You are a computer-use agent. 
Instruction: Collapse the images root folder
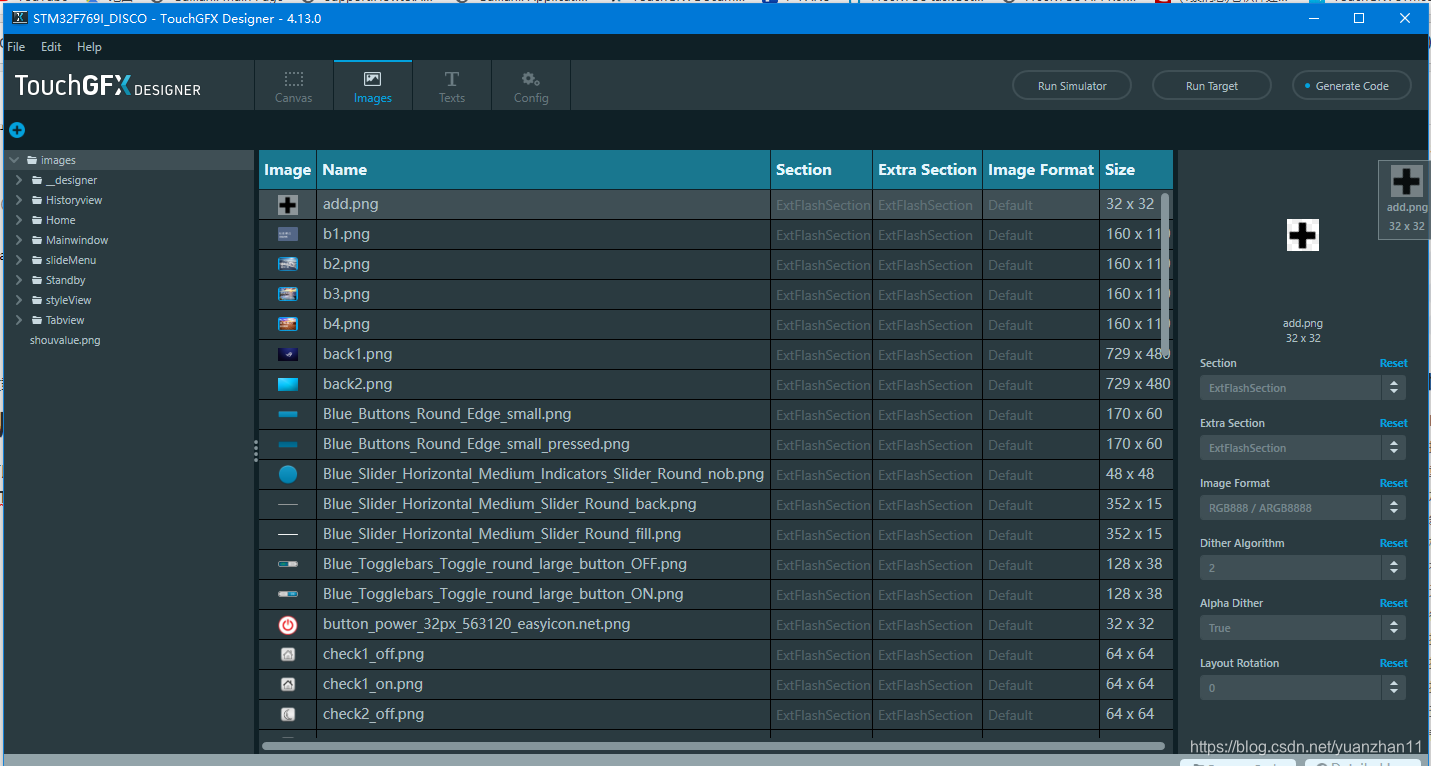14,160
